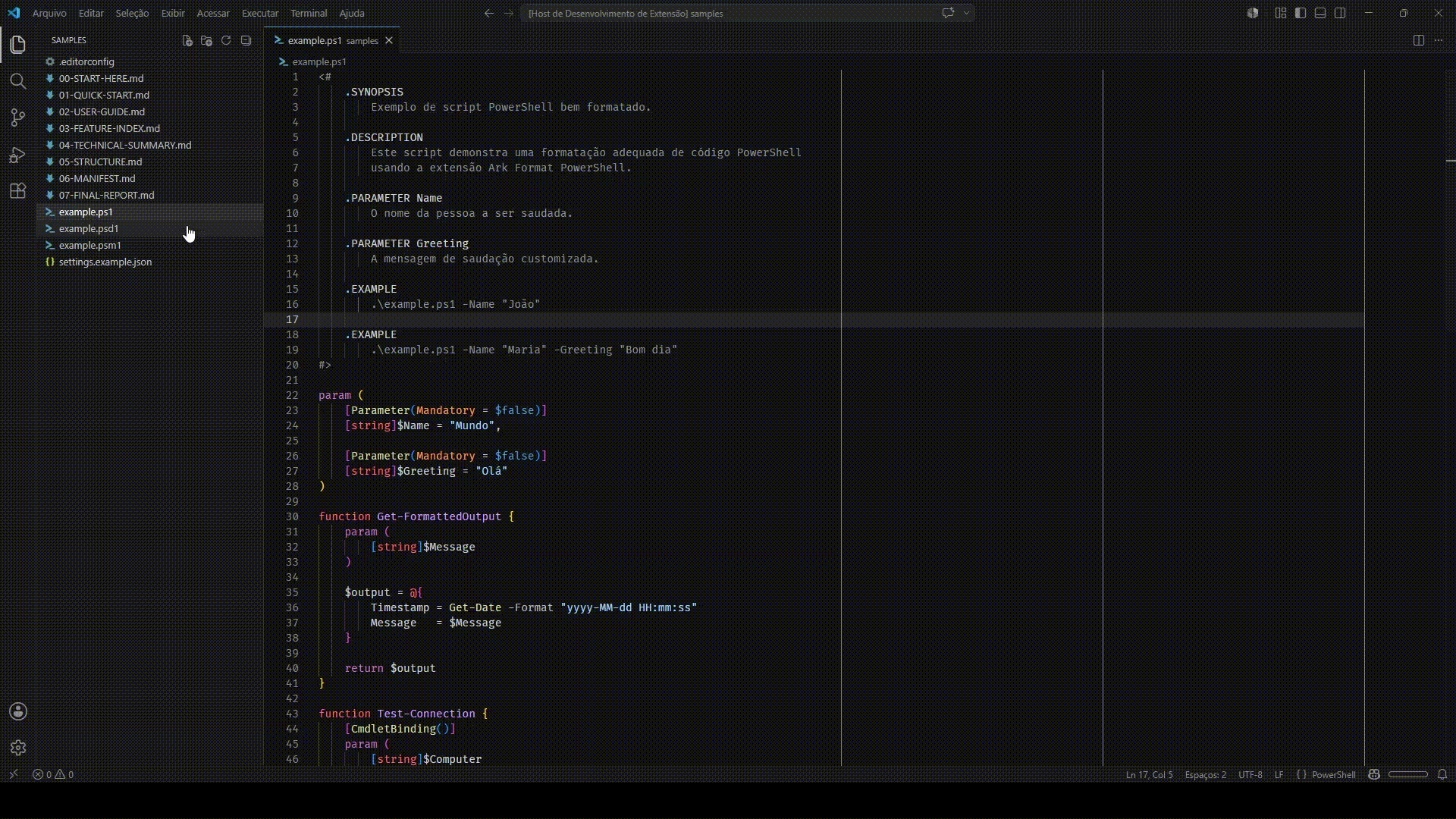Open the Accounts menu icon
Screen dimensions: 1456x819
coord(18,711)
